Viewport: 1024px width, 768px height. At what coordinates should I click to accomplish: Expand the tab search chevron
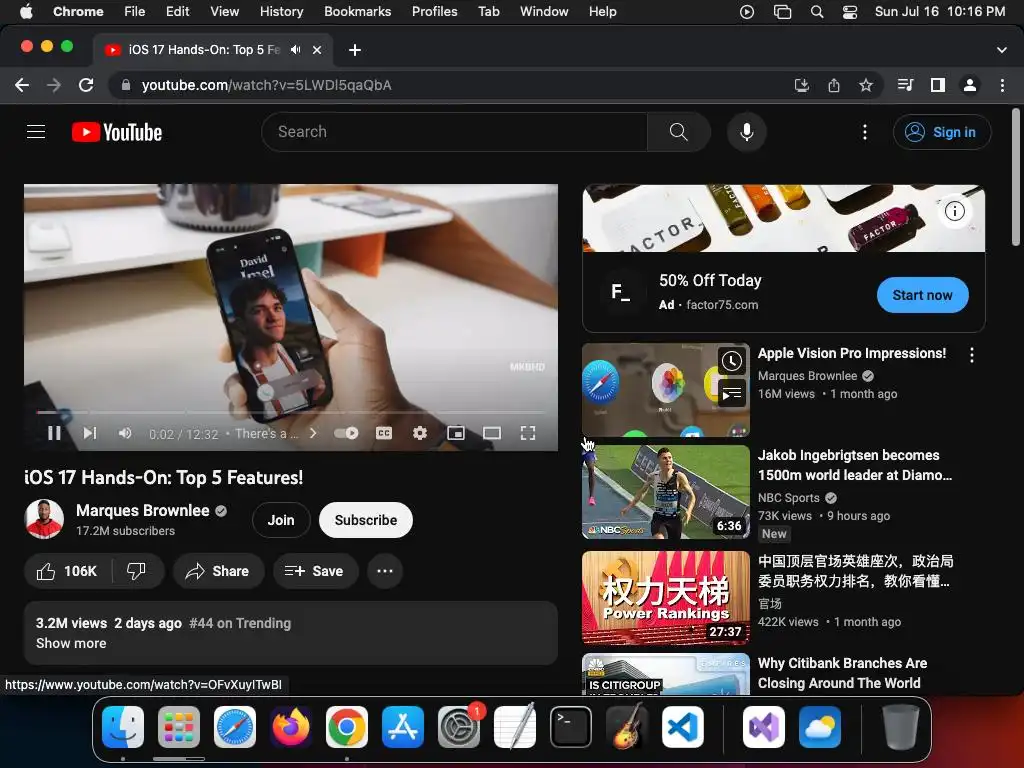[x=1002, y=50]
